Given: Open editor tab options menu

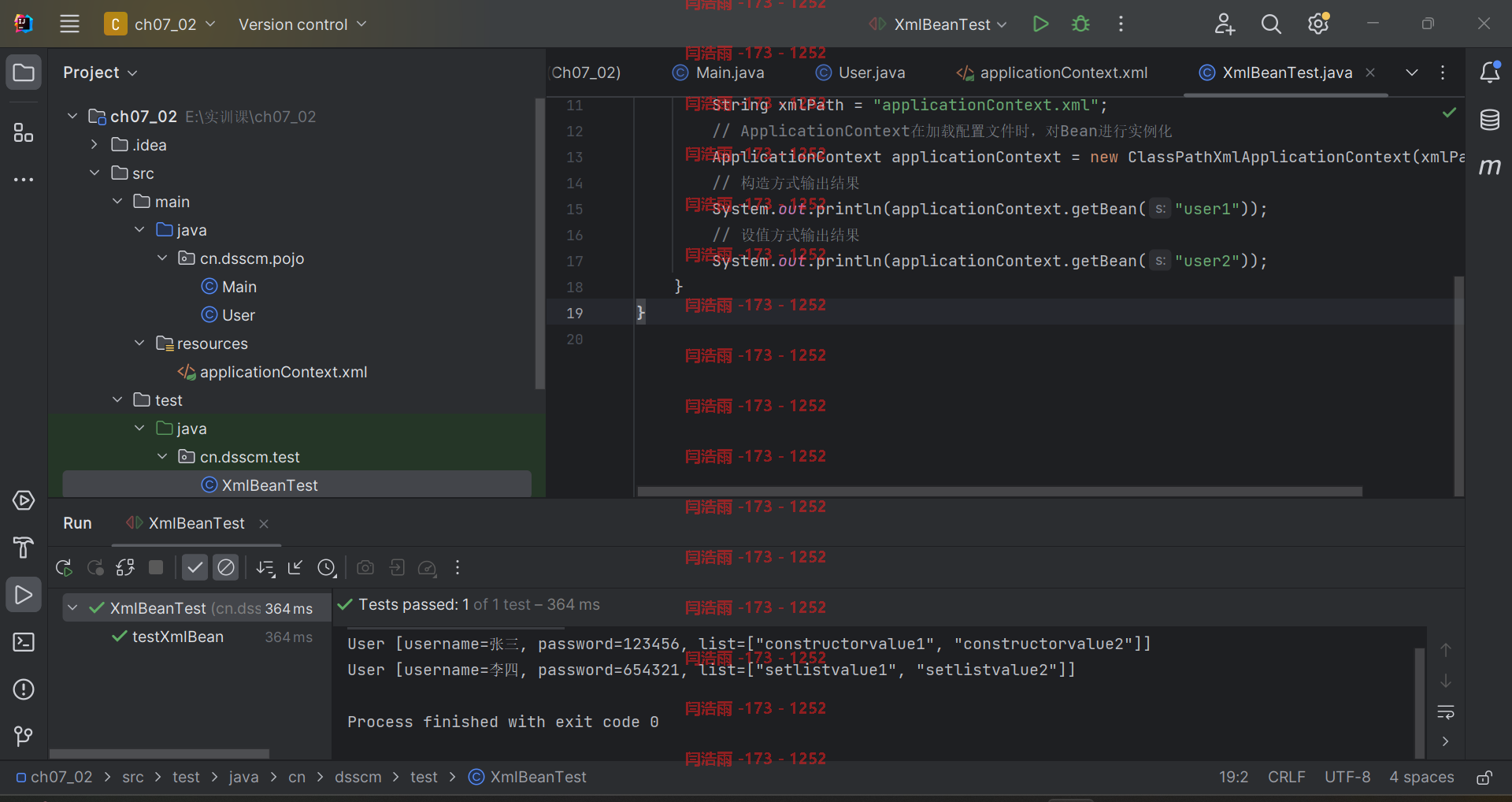Looking at the screenshot, I should point(1443,72).
